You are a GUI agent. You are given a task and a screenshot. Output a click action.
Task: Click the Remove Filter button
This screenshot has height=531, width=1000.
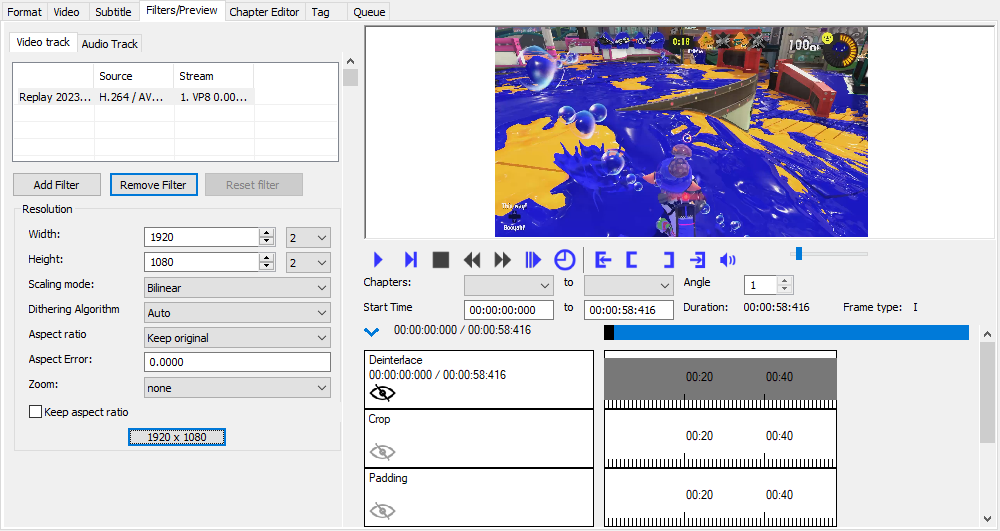tap(154, 185)
